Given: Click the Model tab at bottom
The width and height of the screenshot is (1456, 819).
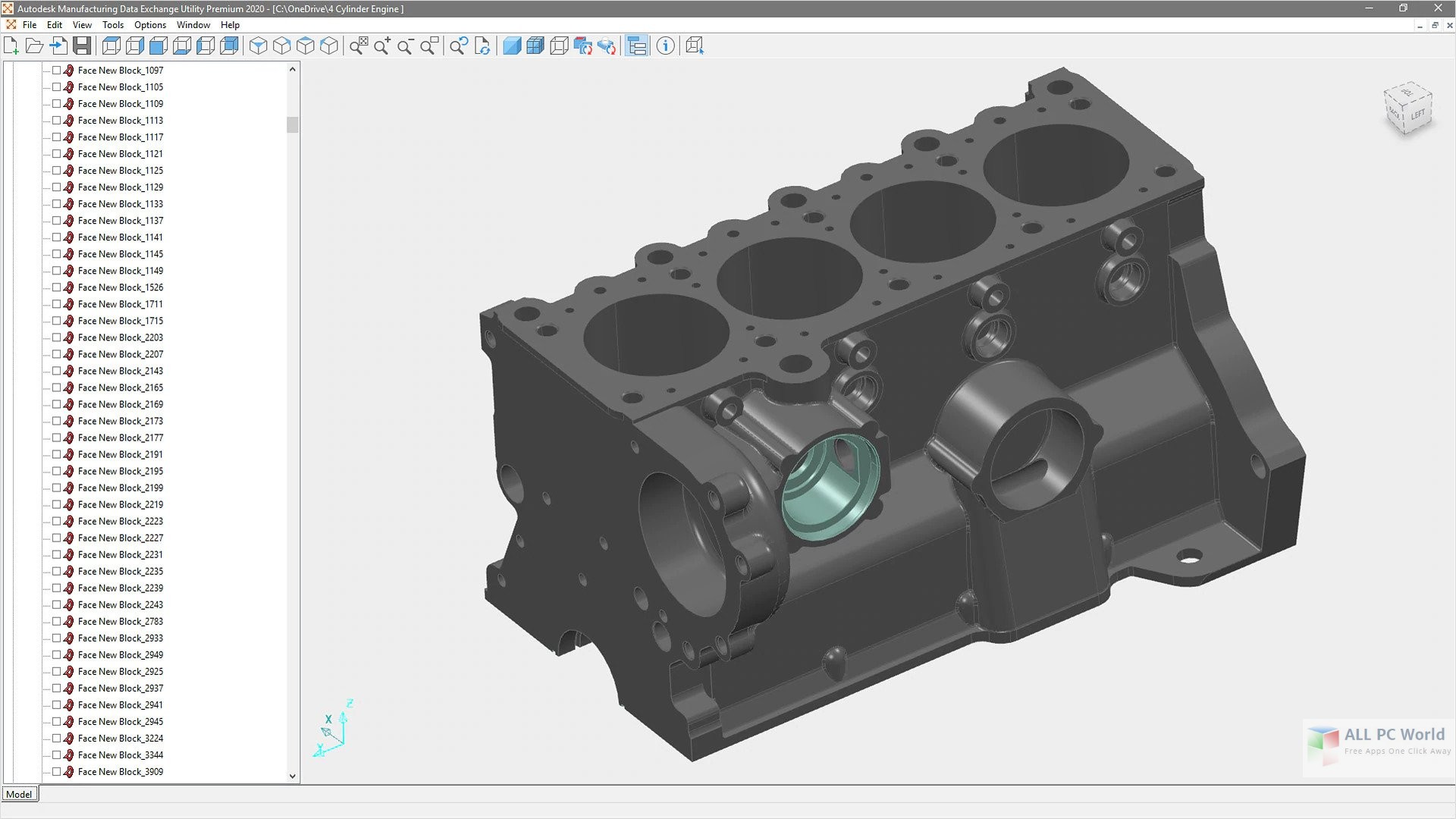Looking at the screenshot, I should (18, 793).
